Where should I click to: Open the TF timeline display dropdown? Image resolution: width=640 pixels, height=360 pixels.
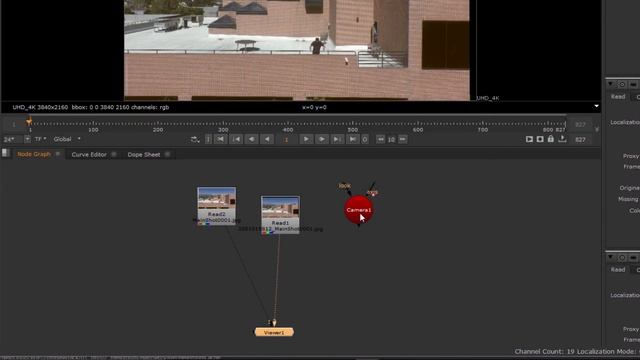coord(40,139)
